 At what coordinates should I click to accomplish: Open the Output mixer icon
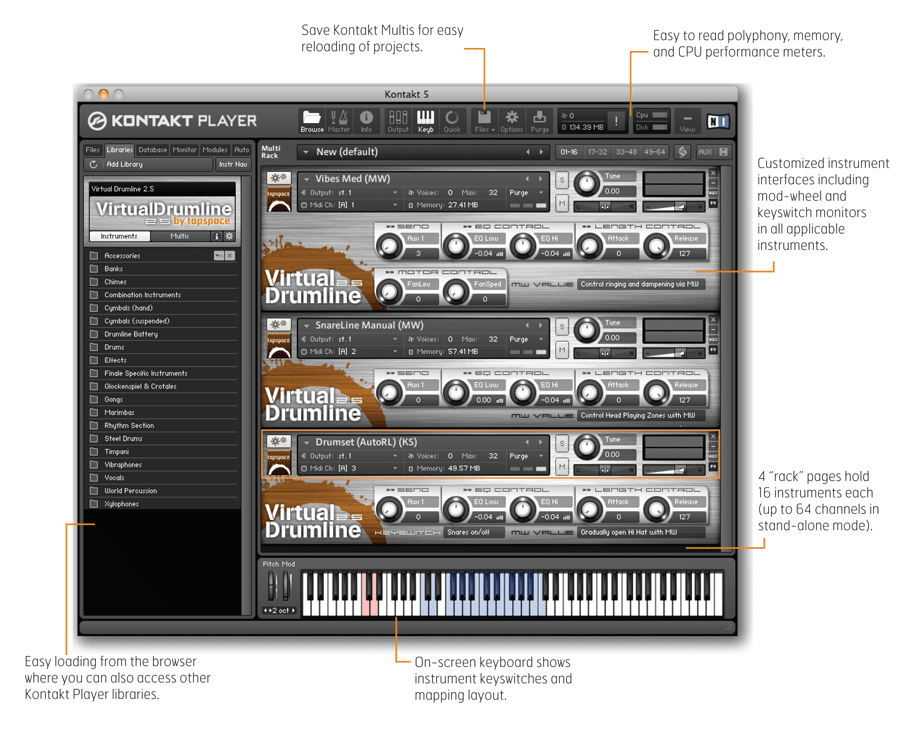tap(397, 121)
